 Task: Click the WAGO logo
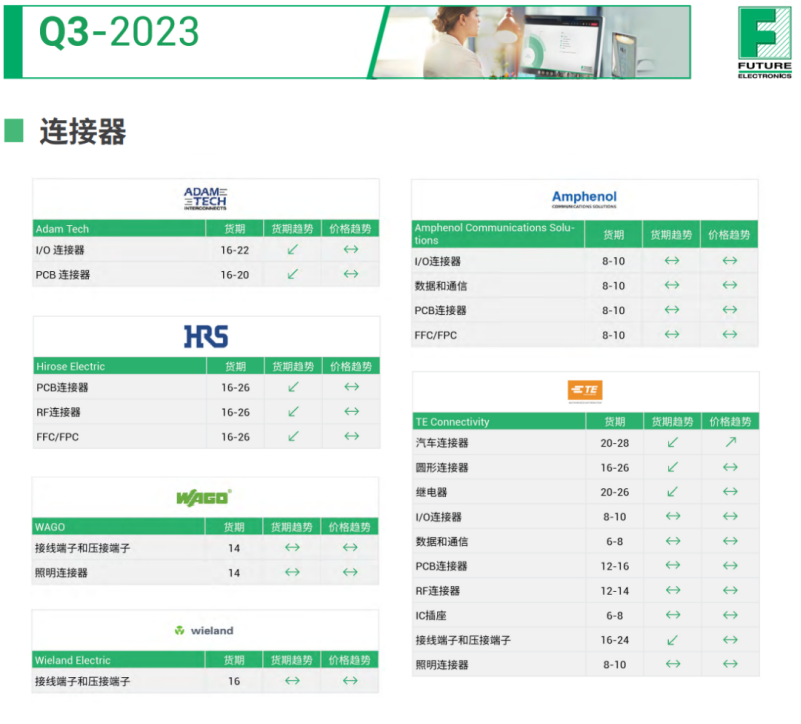(204, 497)
